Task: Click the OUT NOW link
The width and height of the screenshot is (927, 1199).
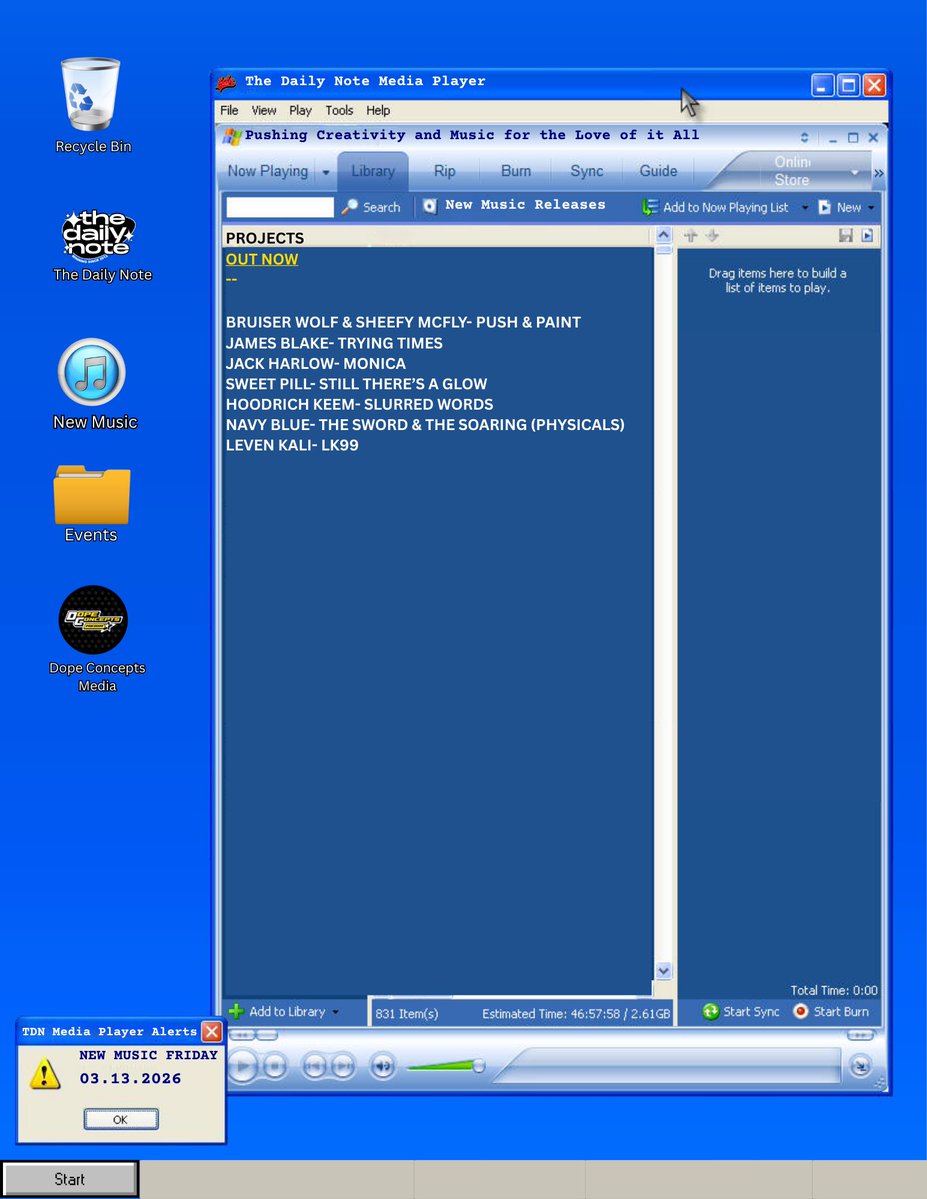Action: click(262, 259)
